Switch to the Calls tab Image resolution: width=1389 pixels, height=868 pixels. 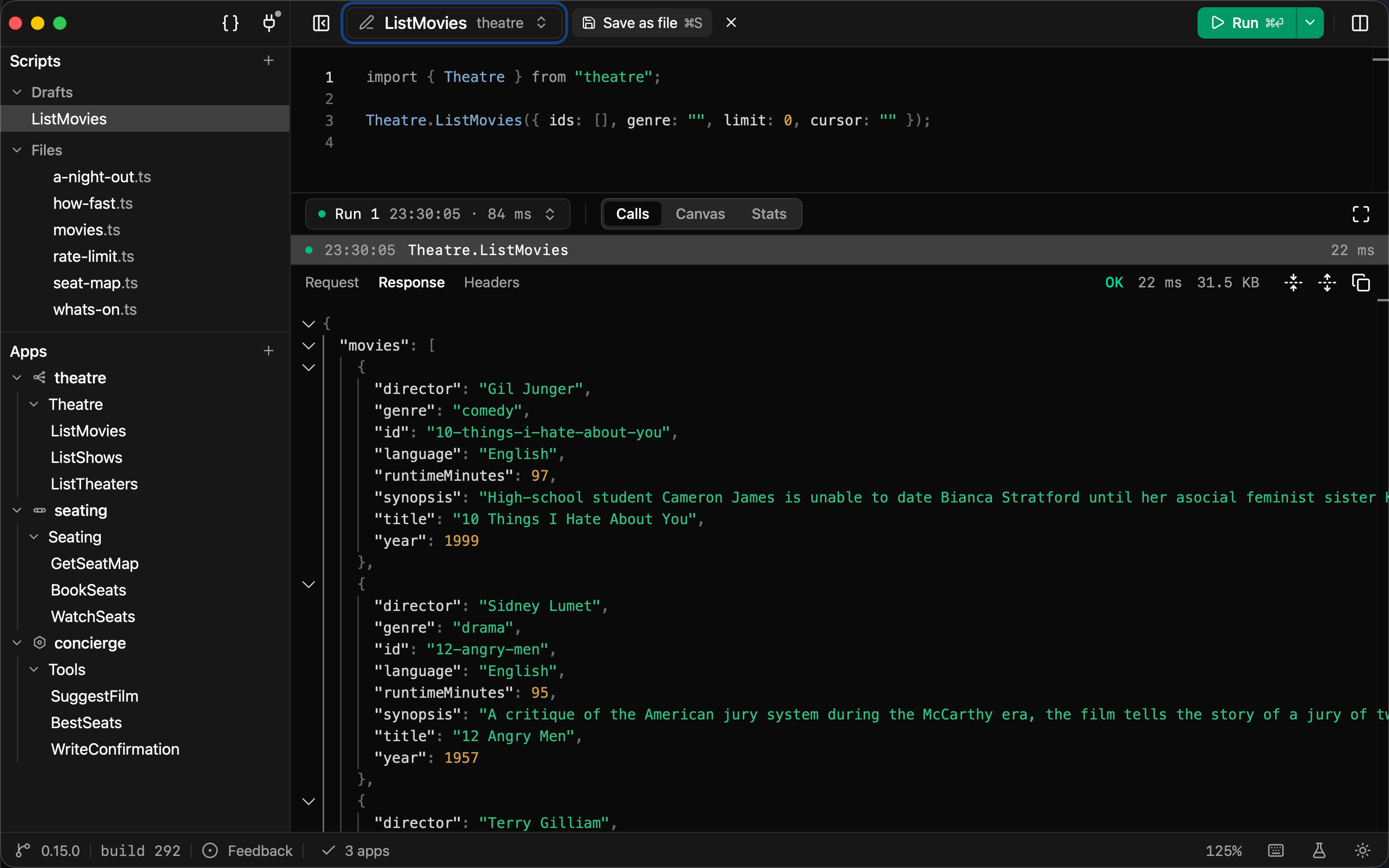tap(632, 214)
